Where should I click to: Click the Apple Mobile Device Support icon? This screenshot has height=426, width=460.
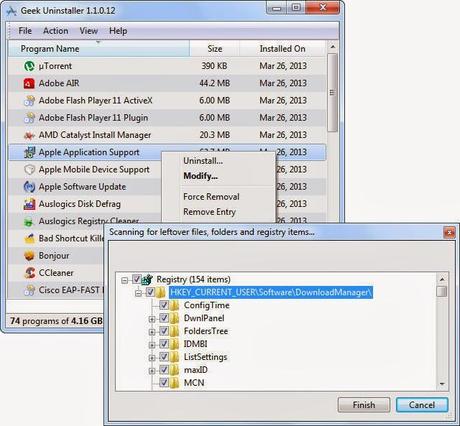tap(29, 169)
